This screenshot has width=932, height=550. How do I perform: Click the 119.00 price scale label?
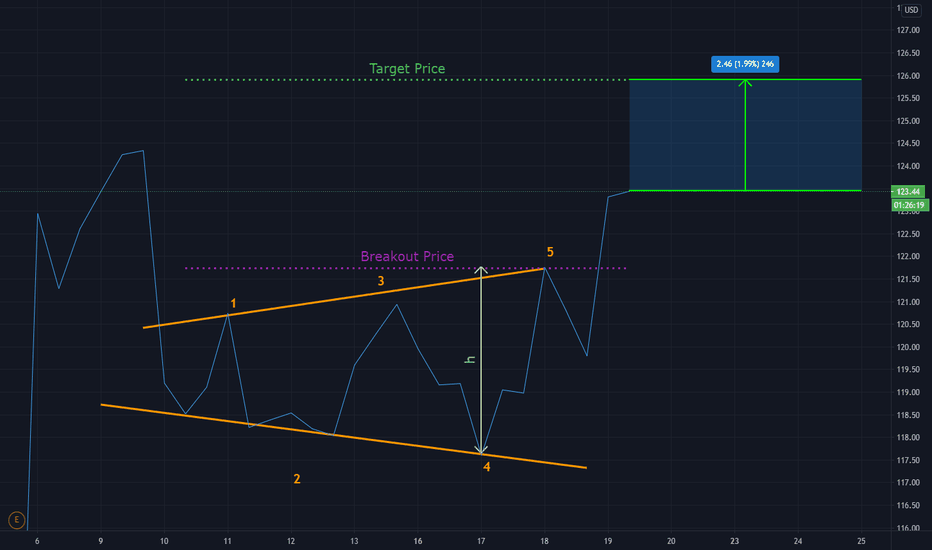tap(908, 392)
